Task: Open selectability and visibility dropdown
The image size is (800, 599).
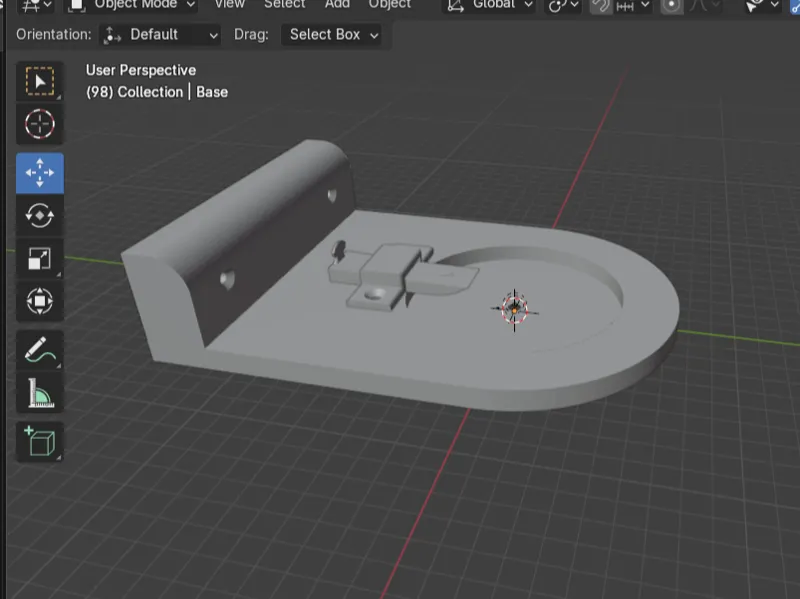Action: click(x=762, y=5)
